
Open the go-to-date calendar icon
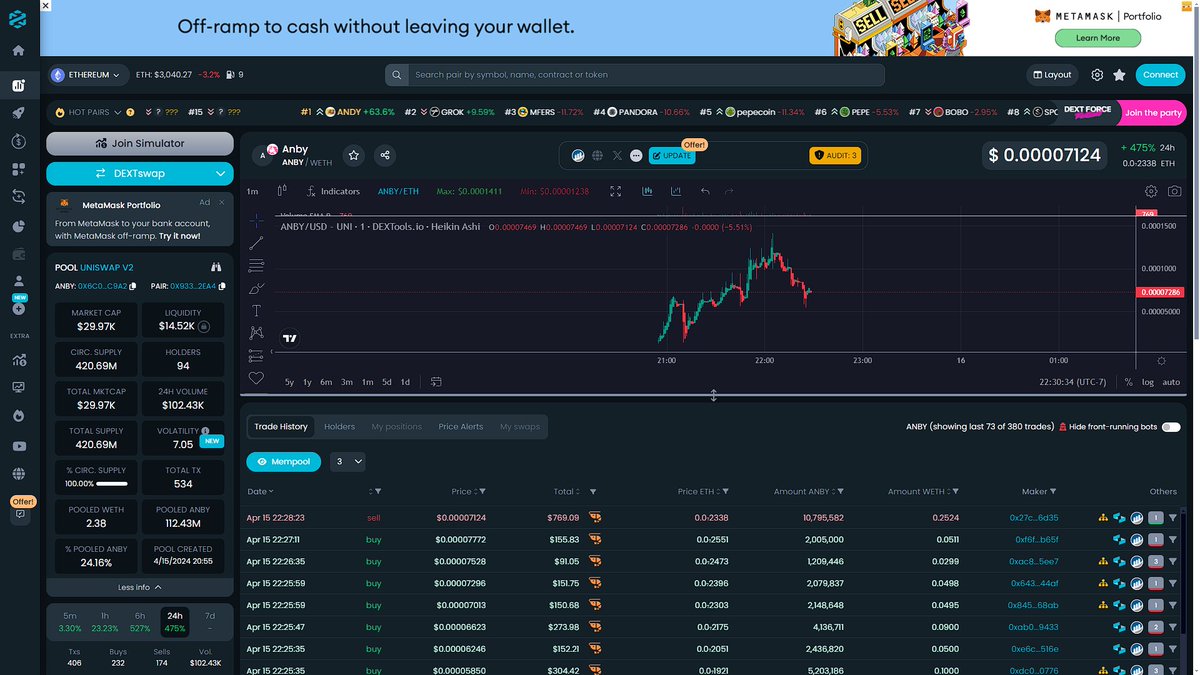click(x=436, y=381)
